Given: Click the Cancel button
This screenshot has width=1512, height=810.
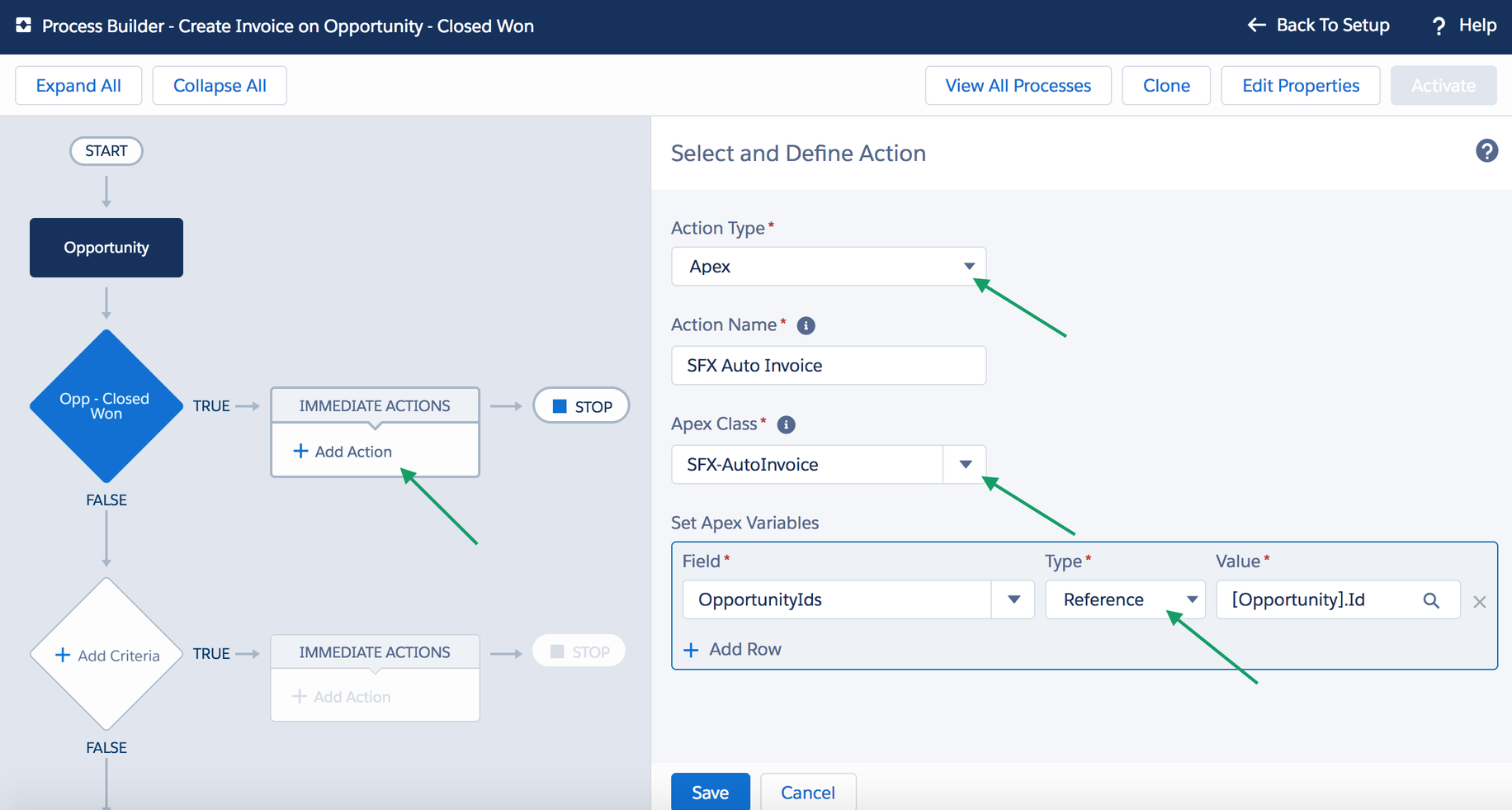Looking at the screenshot, I should point(808,792).
